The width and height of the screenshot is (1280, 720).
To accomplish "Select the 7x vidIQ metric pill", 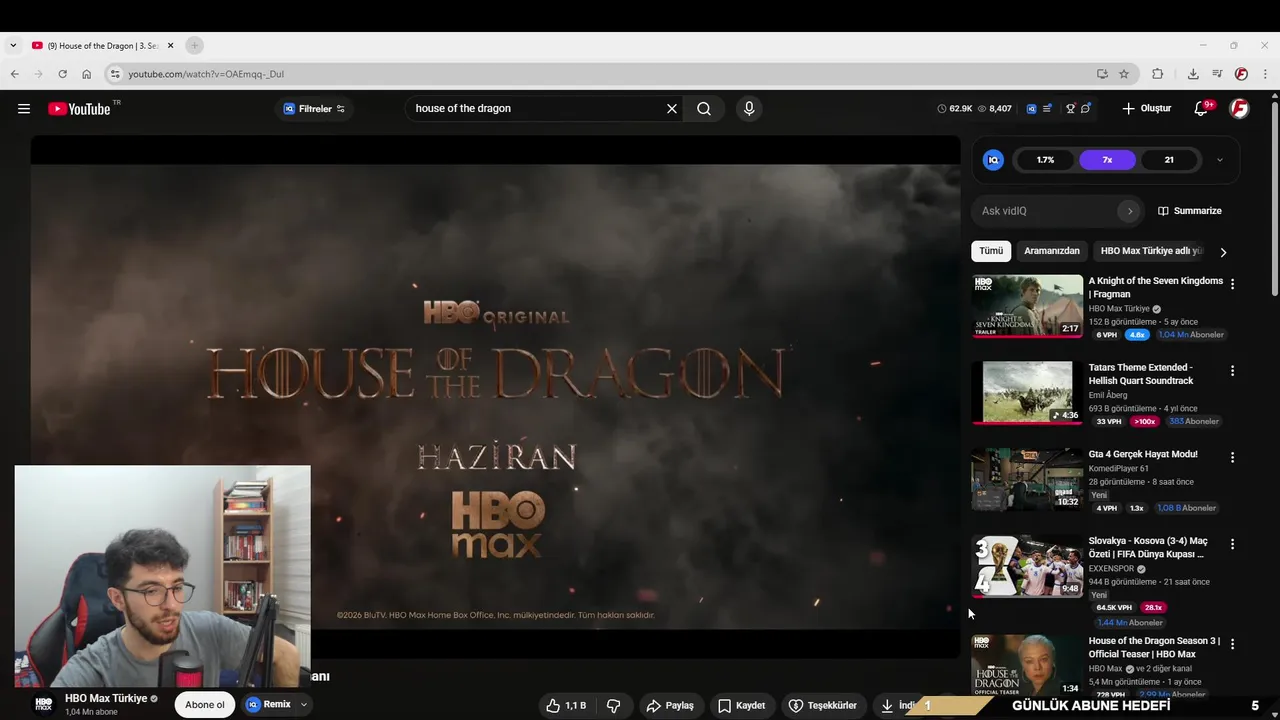I will (1107, 160).
